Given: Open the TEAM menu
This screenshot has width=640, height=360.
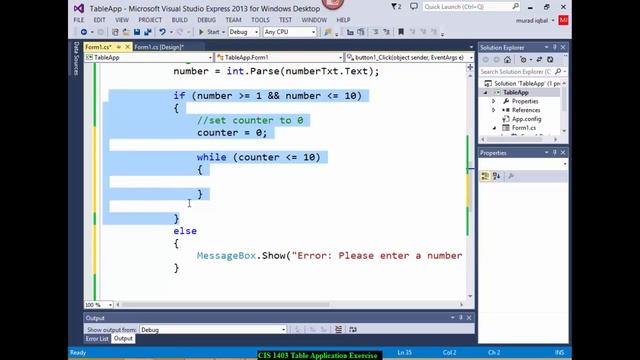Looking at the screenshot, I should [x=233, y=20].
